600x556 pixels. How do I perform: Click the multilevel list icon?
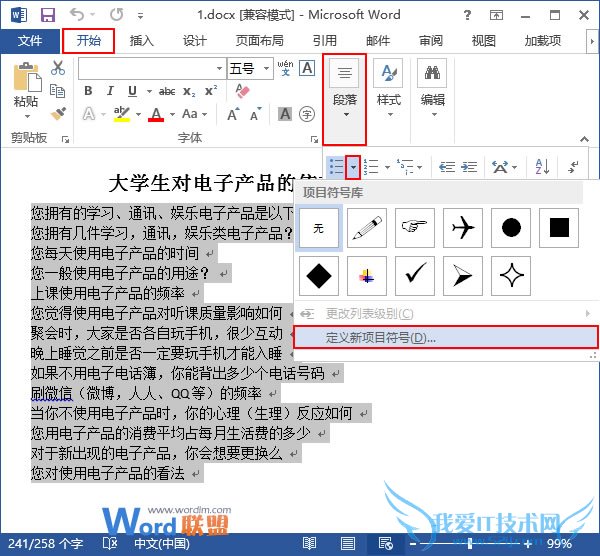405,167
